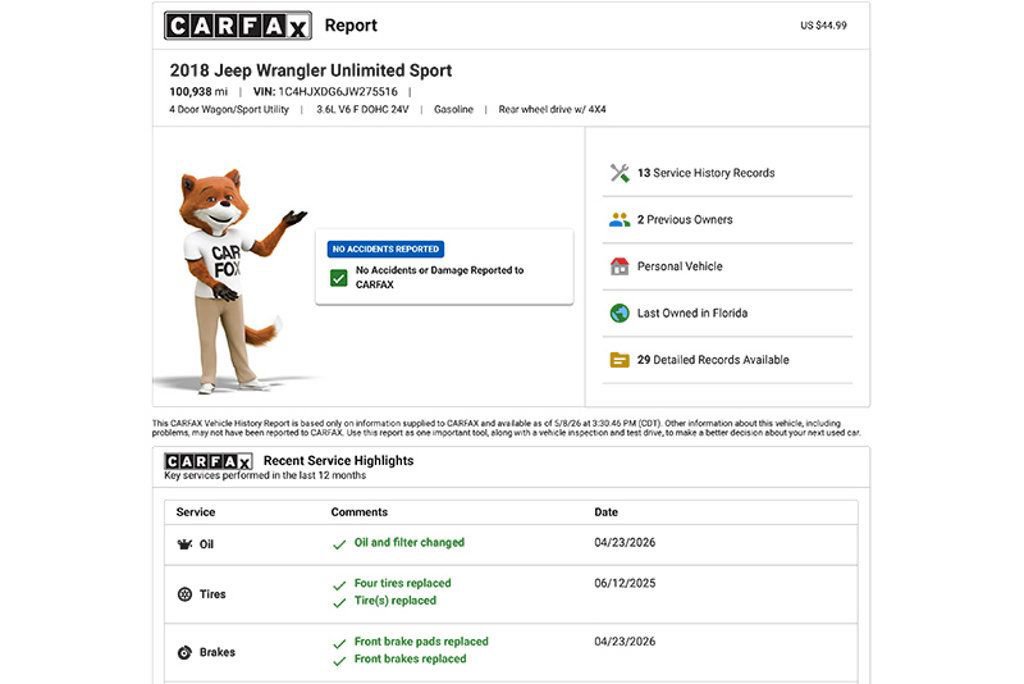This screenshot has height=684, width=1024.
Task: Open 29 Detailed Records Available
Action: pyautogui.click(x=713, y=360)
